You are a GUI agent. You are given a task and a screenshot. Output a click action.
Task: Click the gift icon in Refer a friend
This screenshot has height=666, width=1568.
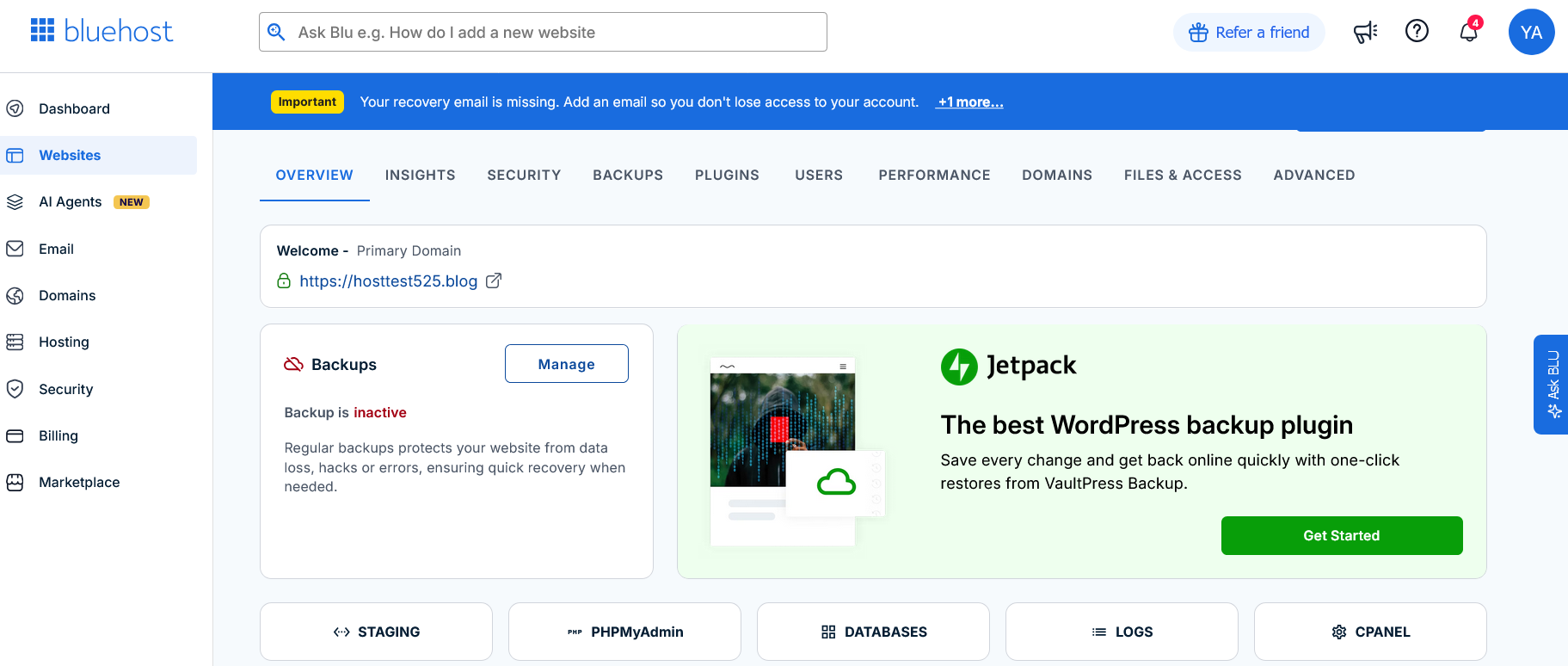[x=1198, y=33]
